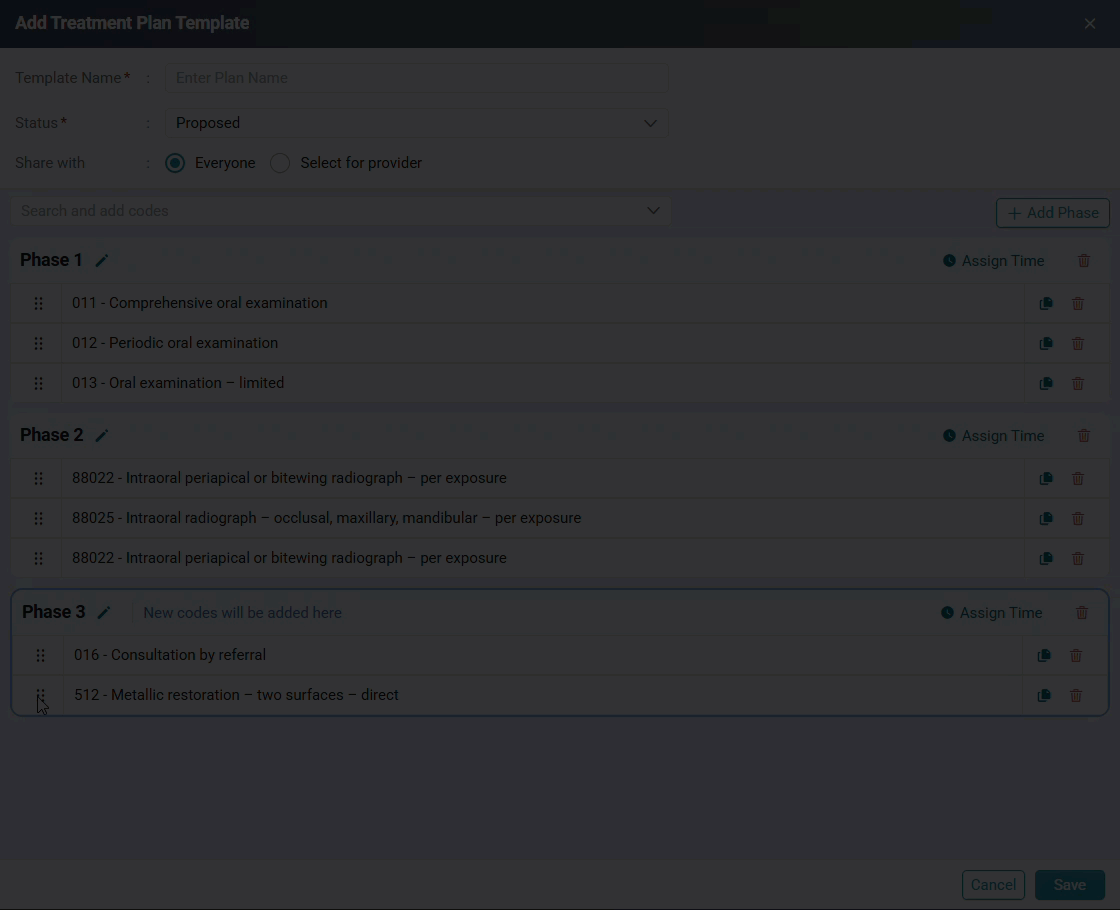Edit the Phase 3 name pencil icon
The width and height of the screenshot is (1120, 910).
click(104, 613)
